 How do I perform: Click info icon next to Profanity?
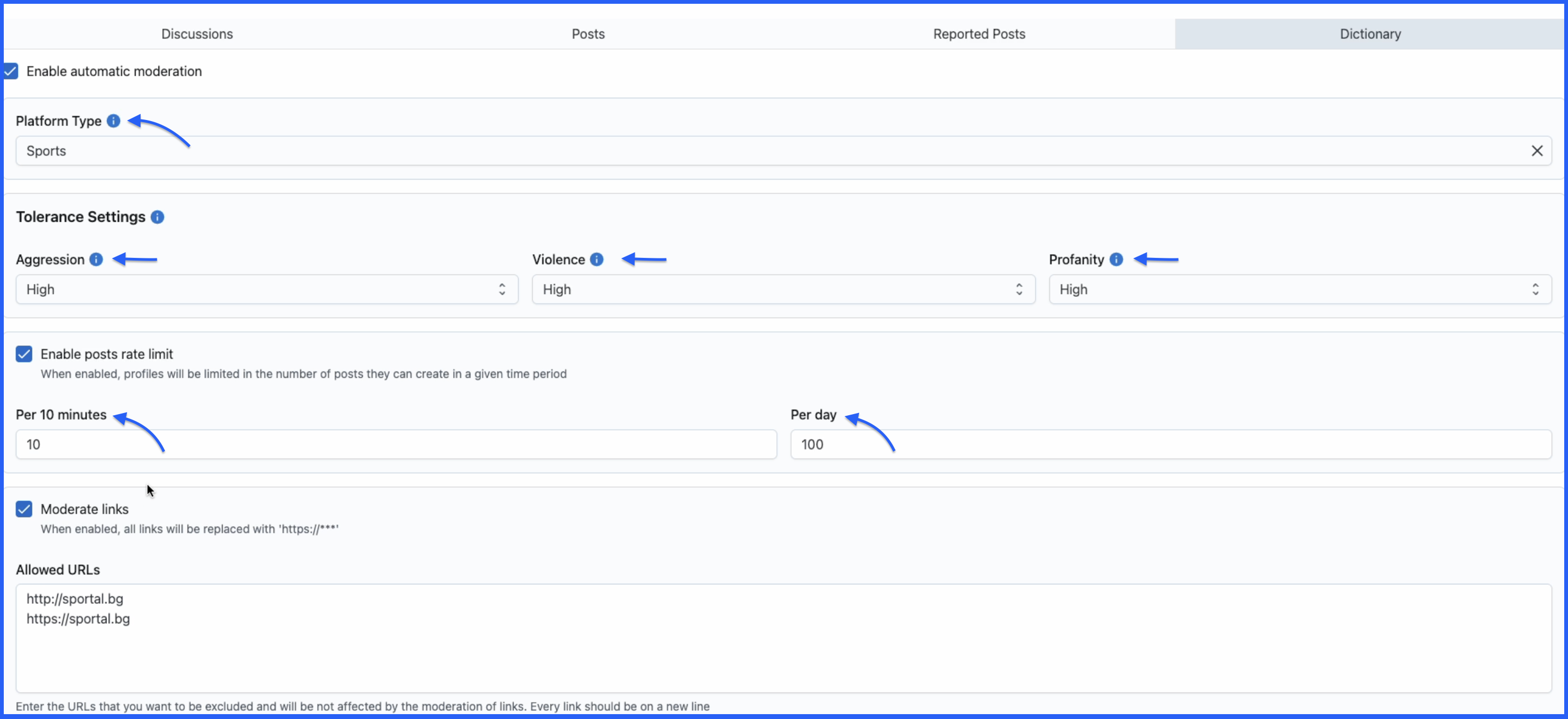click(1116, 259)
